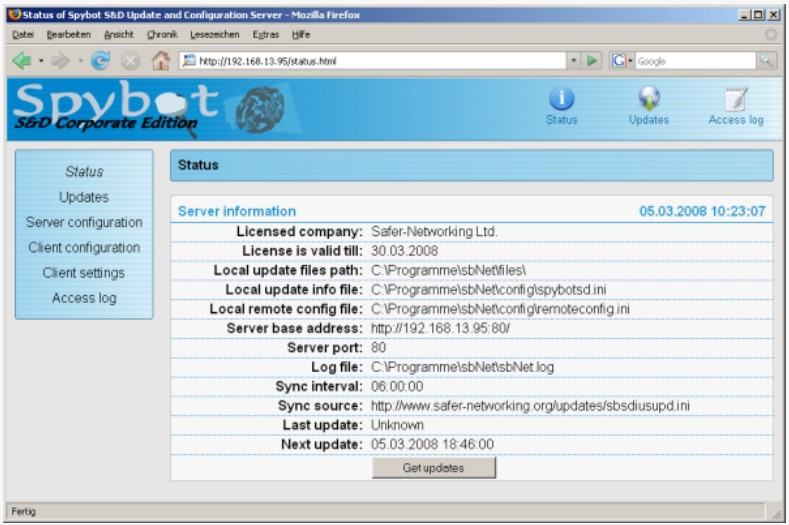Click the license date 30.03.2008
The image size is (789, 525).
[x=405, y=251]
